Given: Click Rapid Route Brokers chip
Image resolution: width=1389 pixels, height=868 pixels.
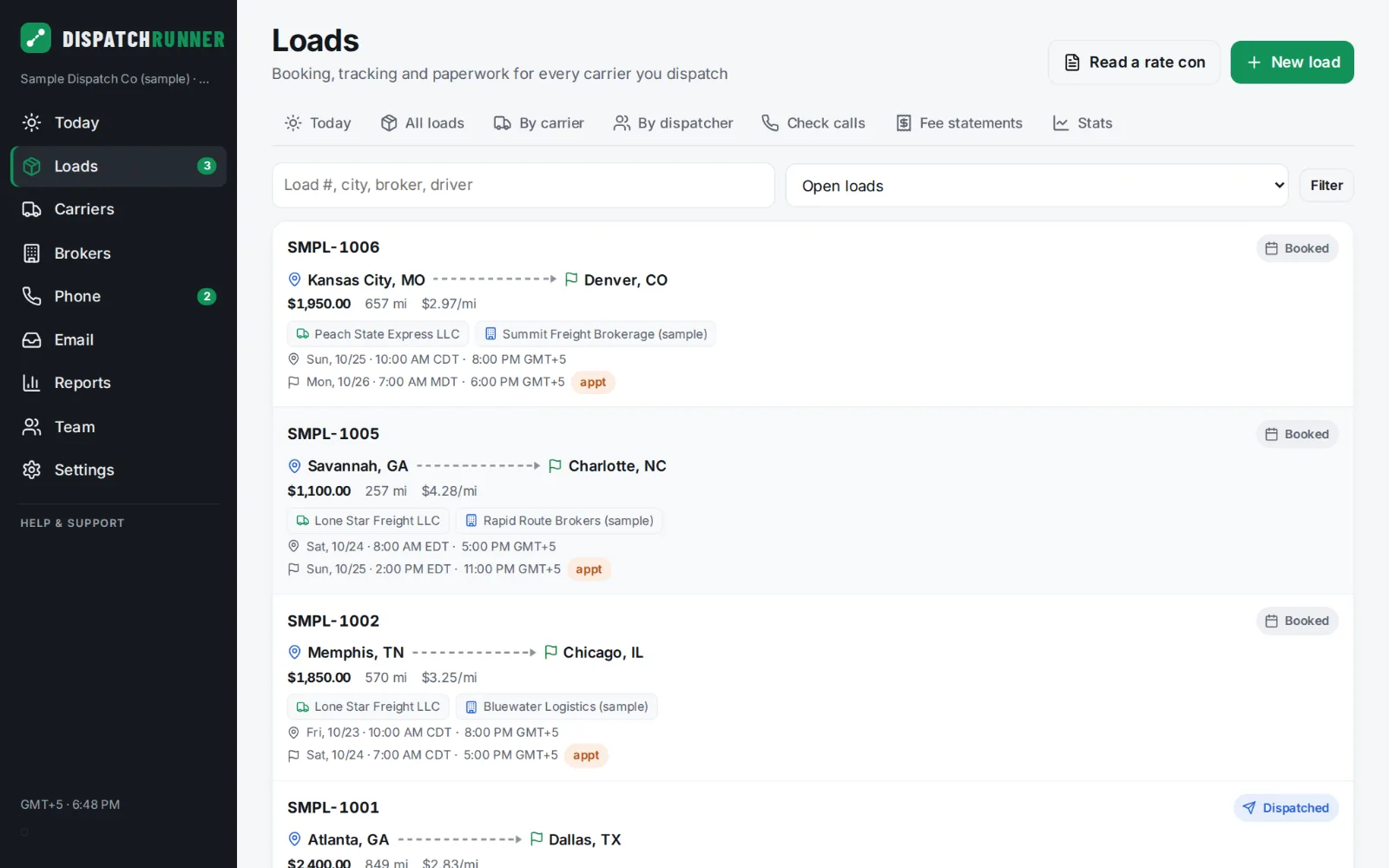Looking at the screenshot, I should pos(559,521).
